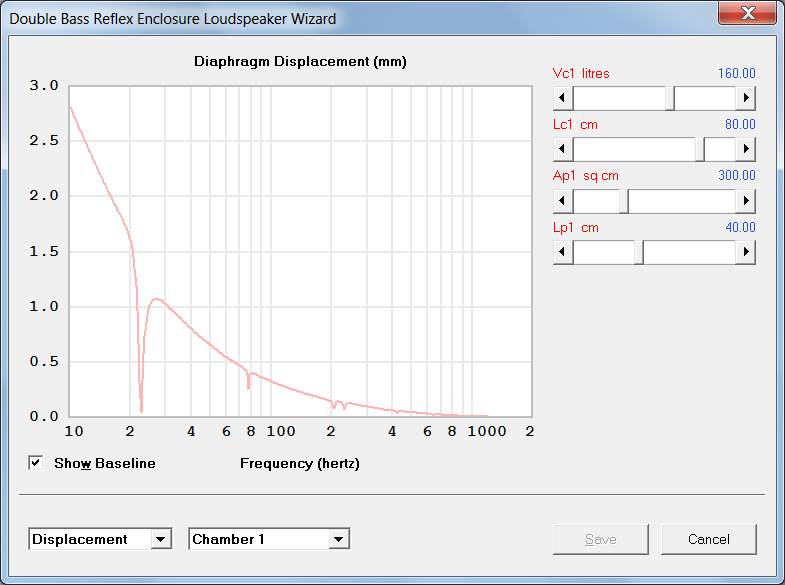Click the Vc1 slider track right of thumb
Viewport: 785px width, 585px height.
pyautogui.click(x=705, y=98)
